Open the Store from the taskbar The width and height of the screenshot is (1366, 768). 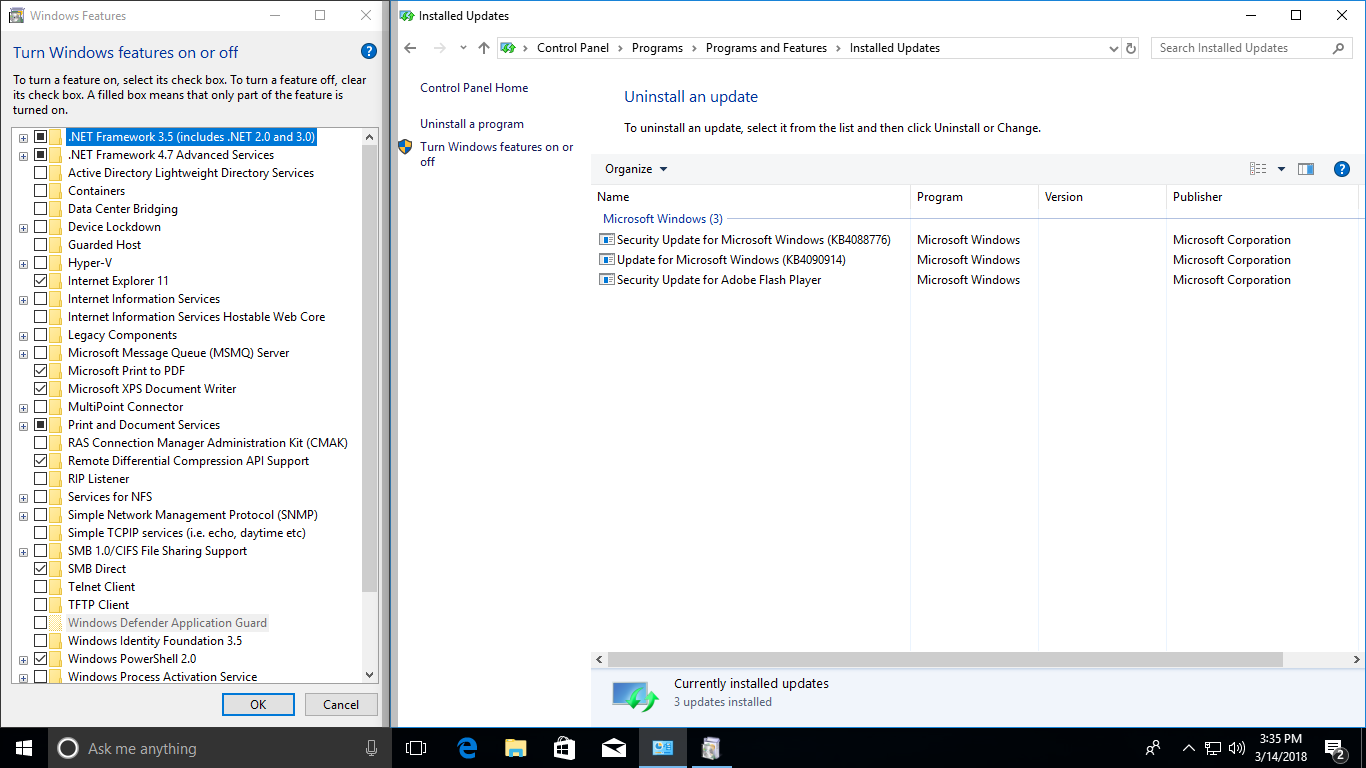564,748
